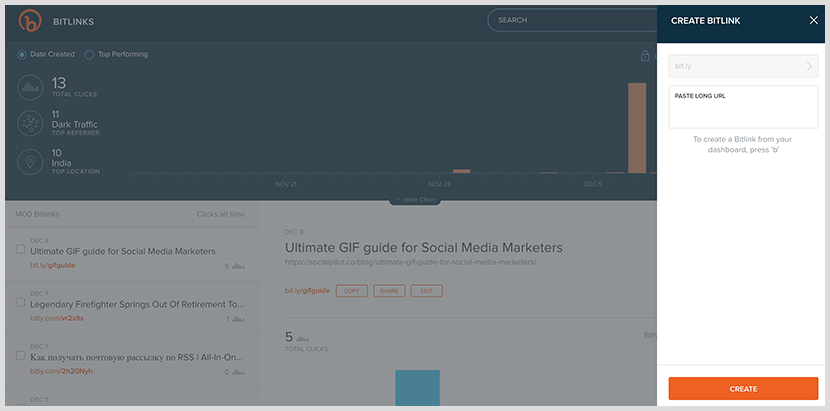830x411 pixels.
Task: Click the Search field in header
Action: [570, 20]
